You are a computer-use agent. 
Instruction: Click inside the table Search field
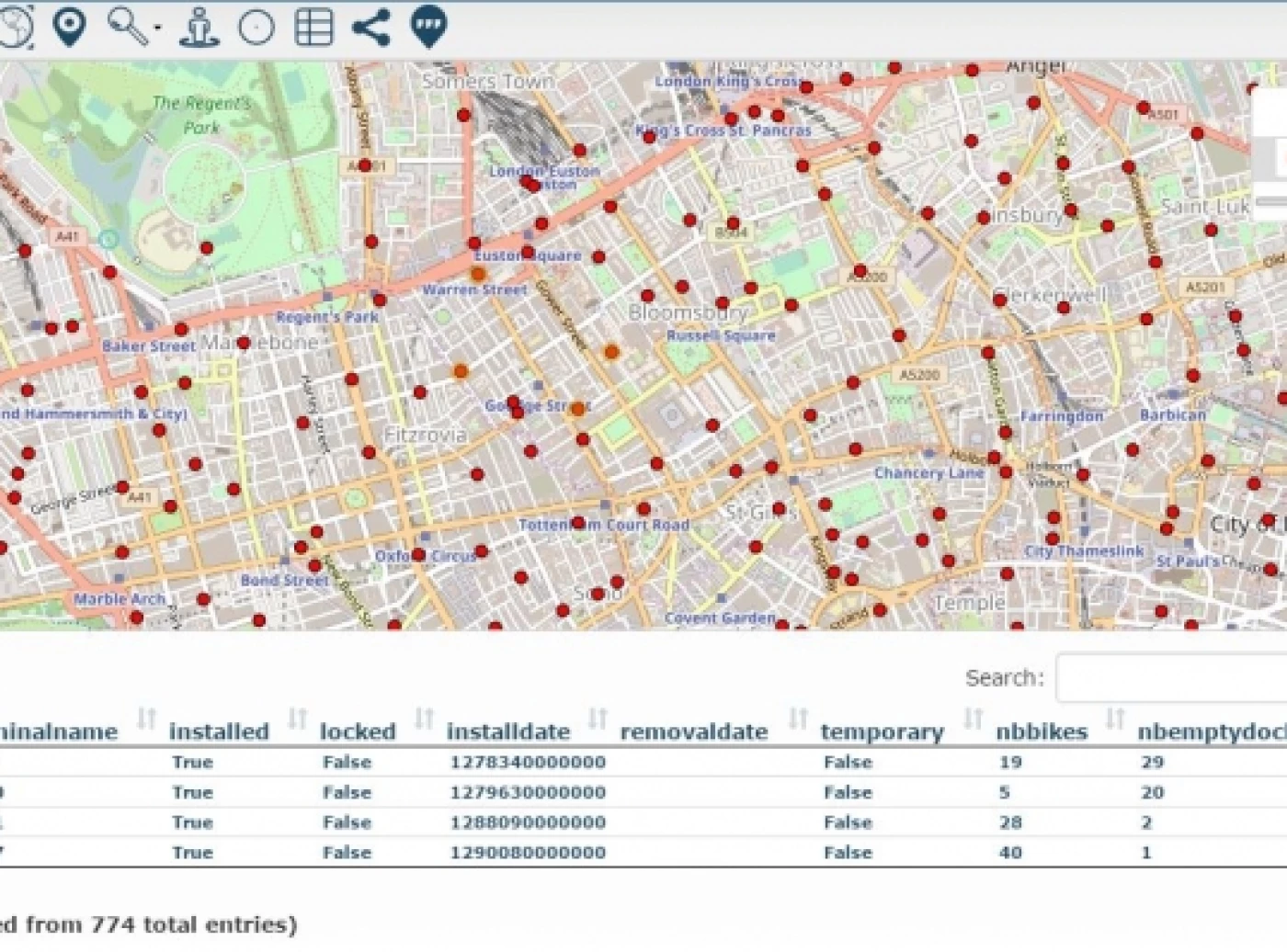point(1169,678)
